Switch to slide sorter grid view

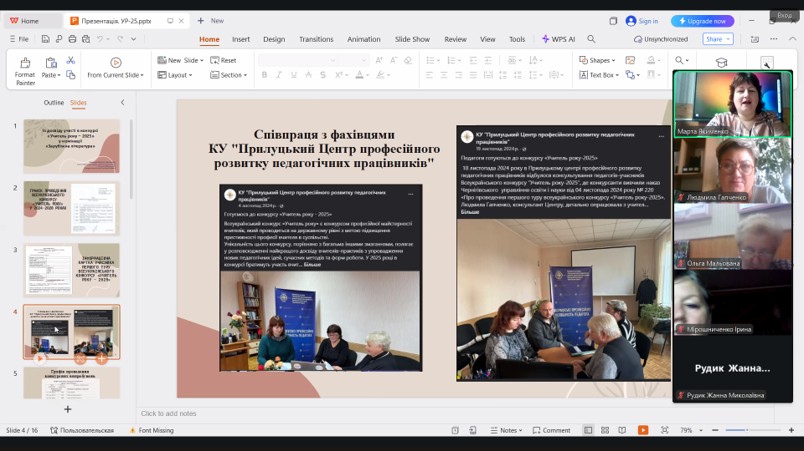coord(606,430)
